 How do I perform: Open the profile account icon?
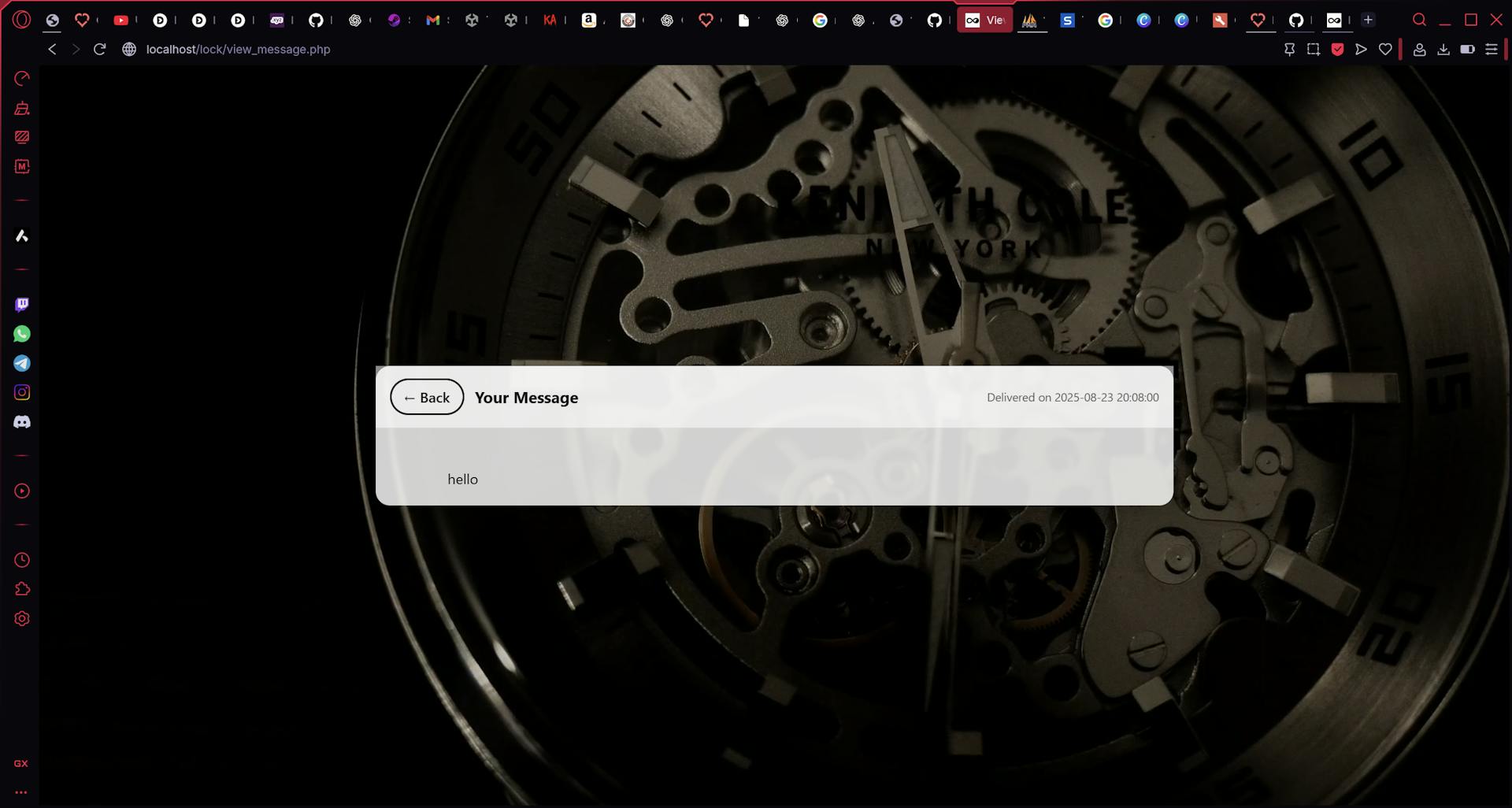1419,49
